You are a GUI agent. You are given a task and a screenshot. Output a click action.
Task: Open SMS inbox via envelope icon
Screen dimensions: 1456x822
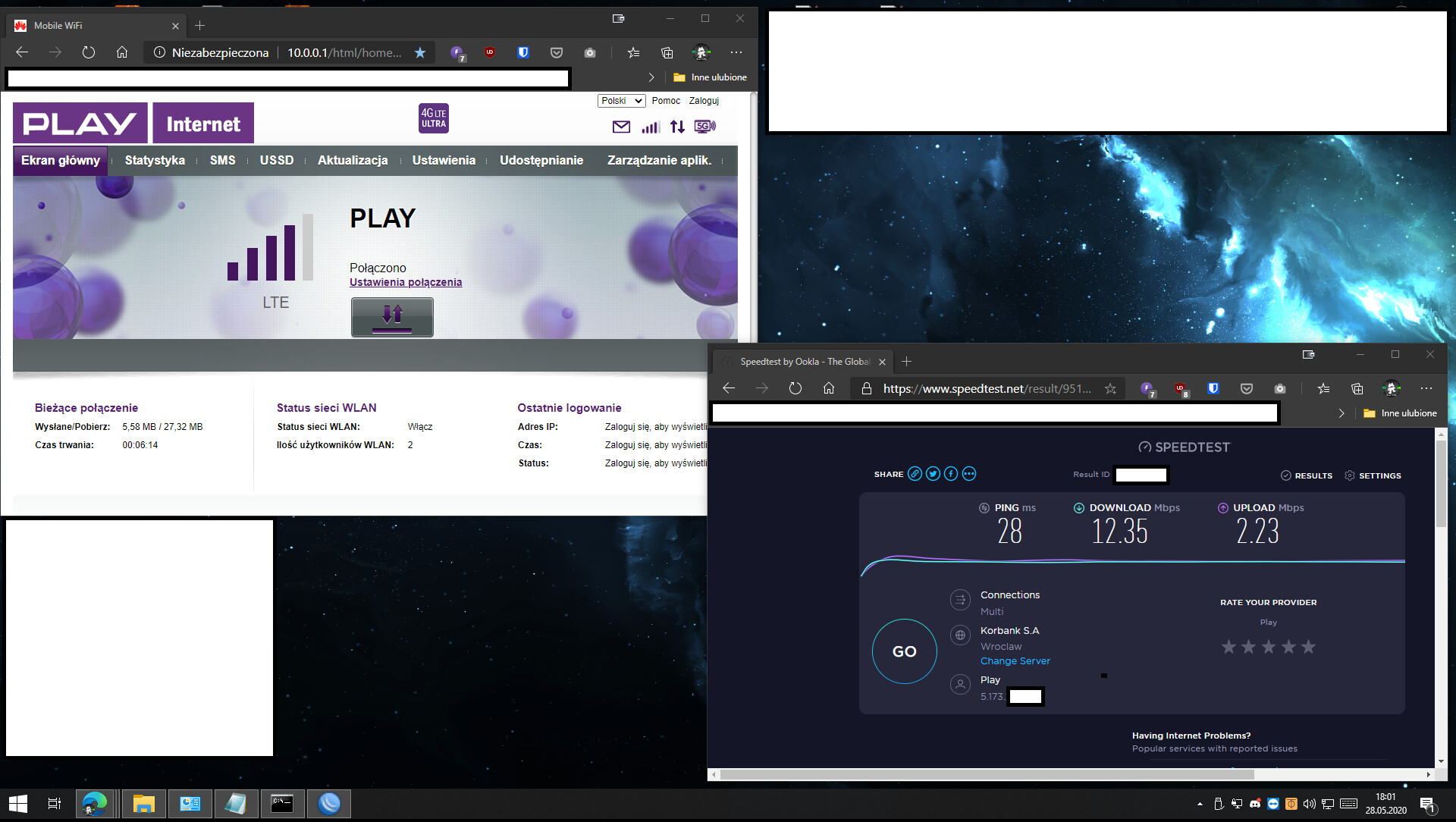click(x=621, y=127)
